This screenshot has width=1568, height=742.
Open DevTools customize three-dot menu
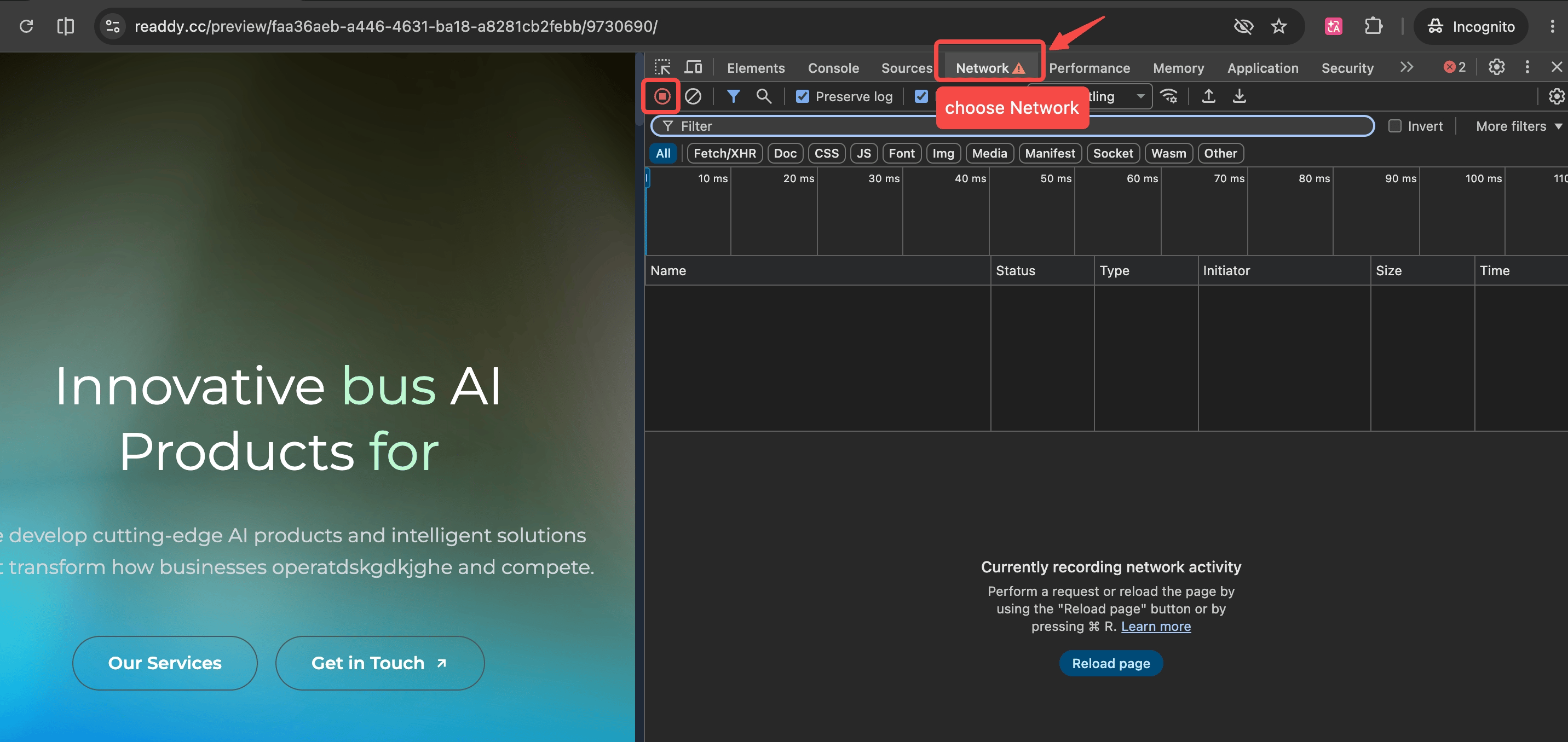(x=1527, y=67)
